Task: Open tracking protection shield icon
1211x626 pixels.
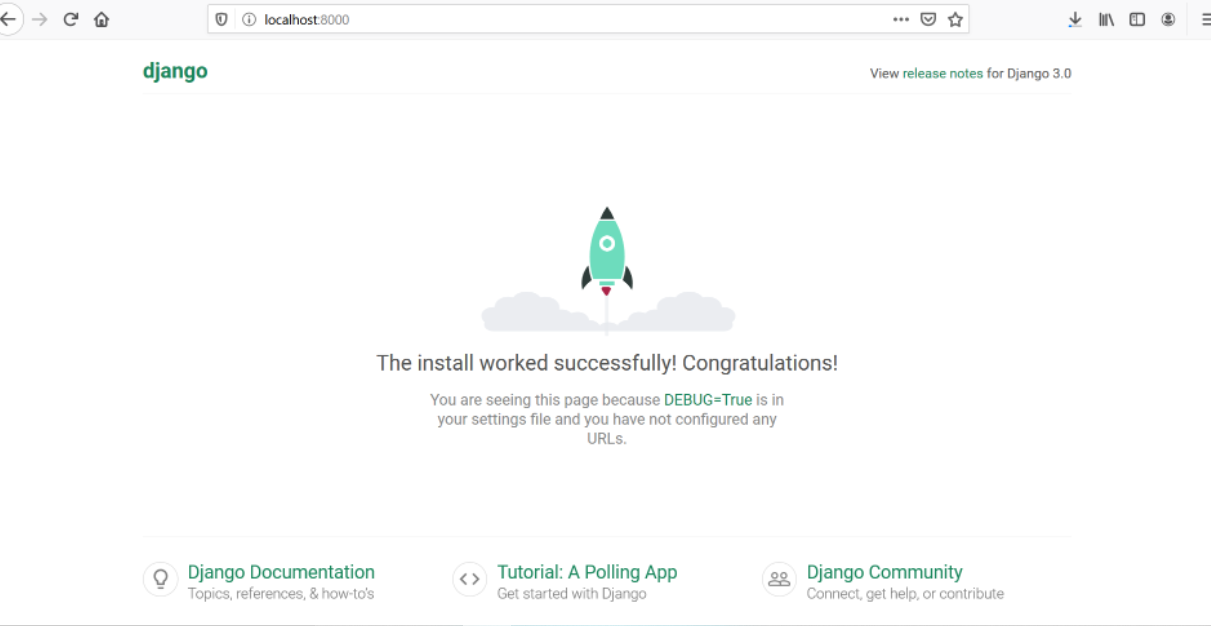Action: point(222,19)
